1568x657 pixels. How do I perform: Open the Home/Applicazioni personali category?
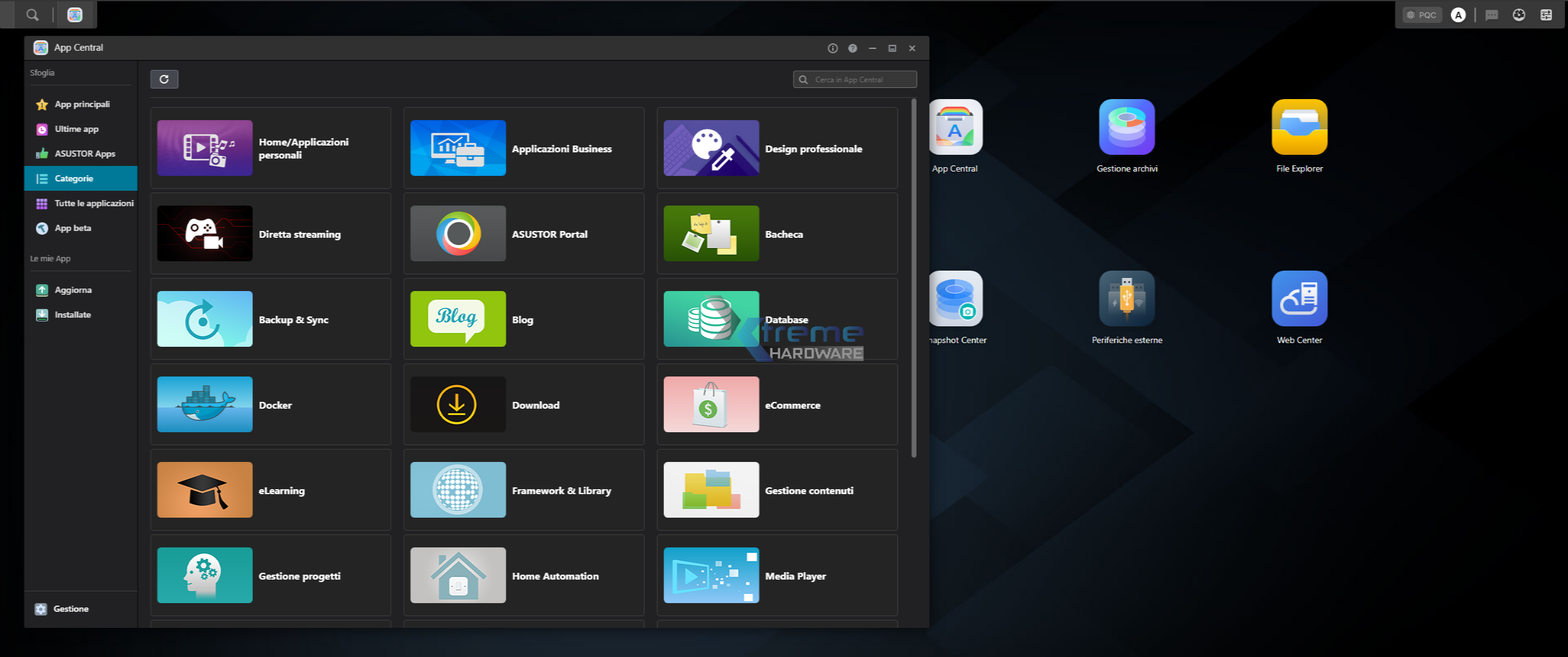tap(271, 148)
